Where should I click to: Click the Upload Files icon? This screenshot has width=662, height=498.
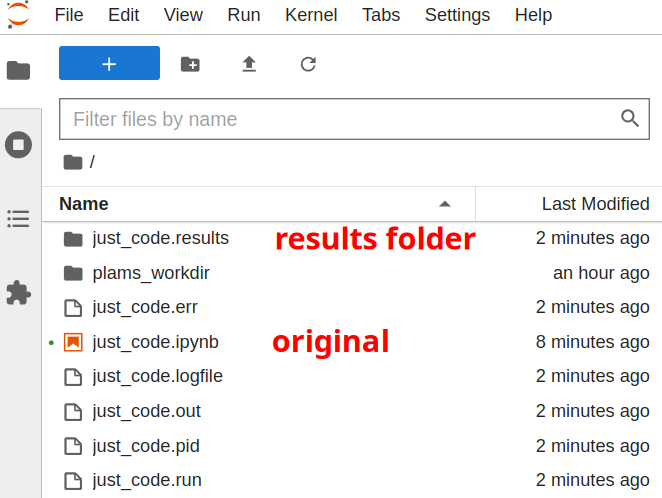(x=249, y=64)
